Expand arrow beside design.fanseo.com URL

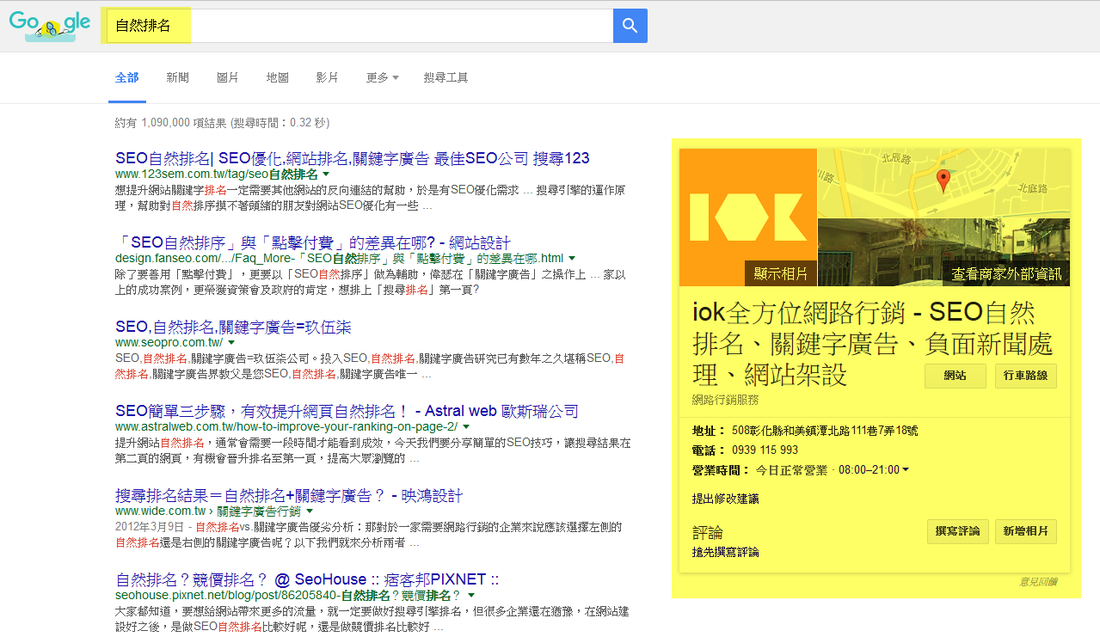(x=572, y=259)
